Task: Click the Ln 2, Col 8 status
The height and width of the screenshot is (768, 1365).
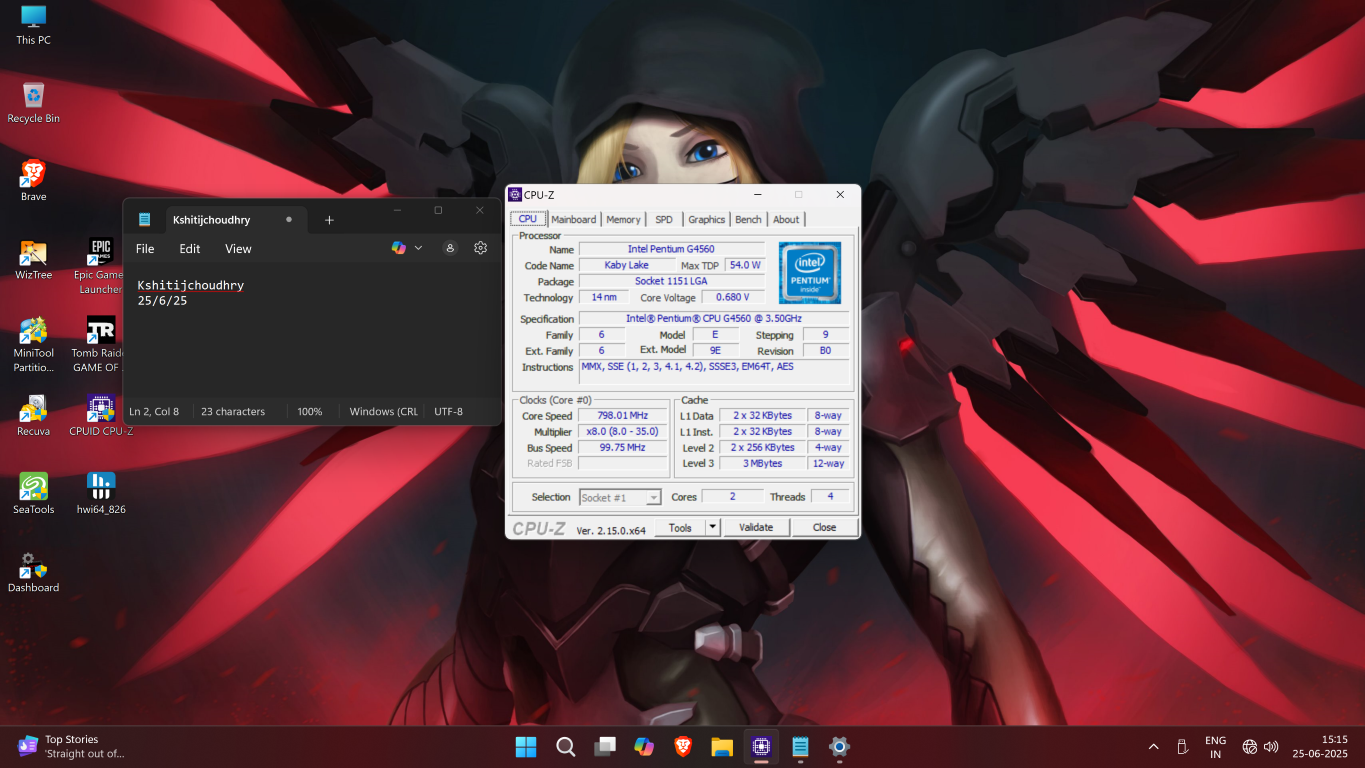Action: coord(154,411)
